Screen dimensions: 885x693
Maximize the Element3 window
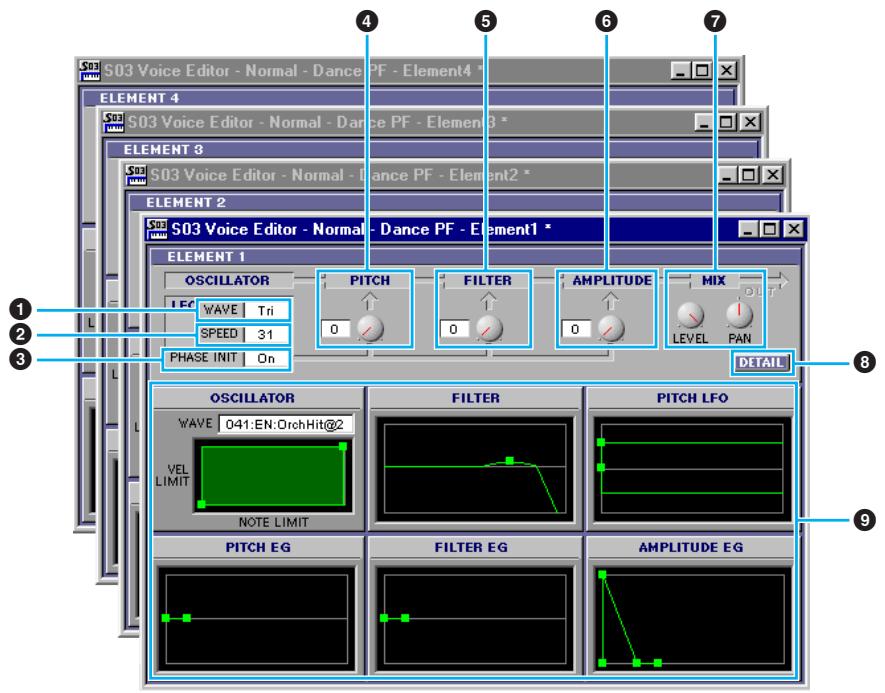pyautogui.click(x=726, y=122)
